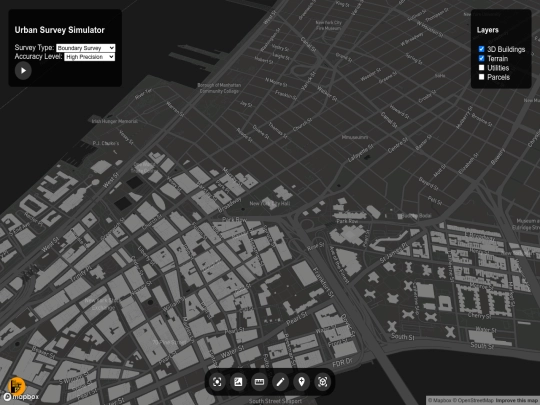Disable the Terrain layer checkbox
Image resolution: width=540 pixels, height=405 pixels.
click(481, 59)
